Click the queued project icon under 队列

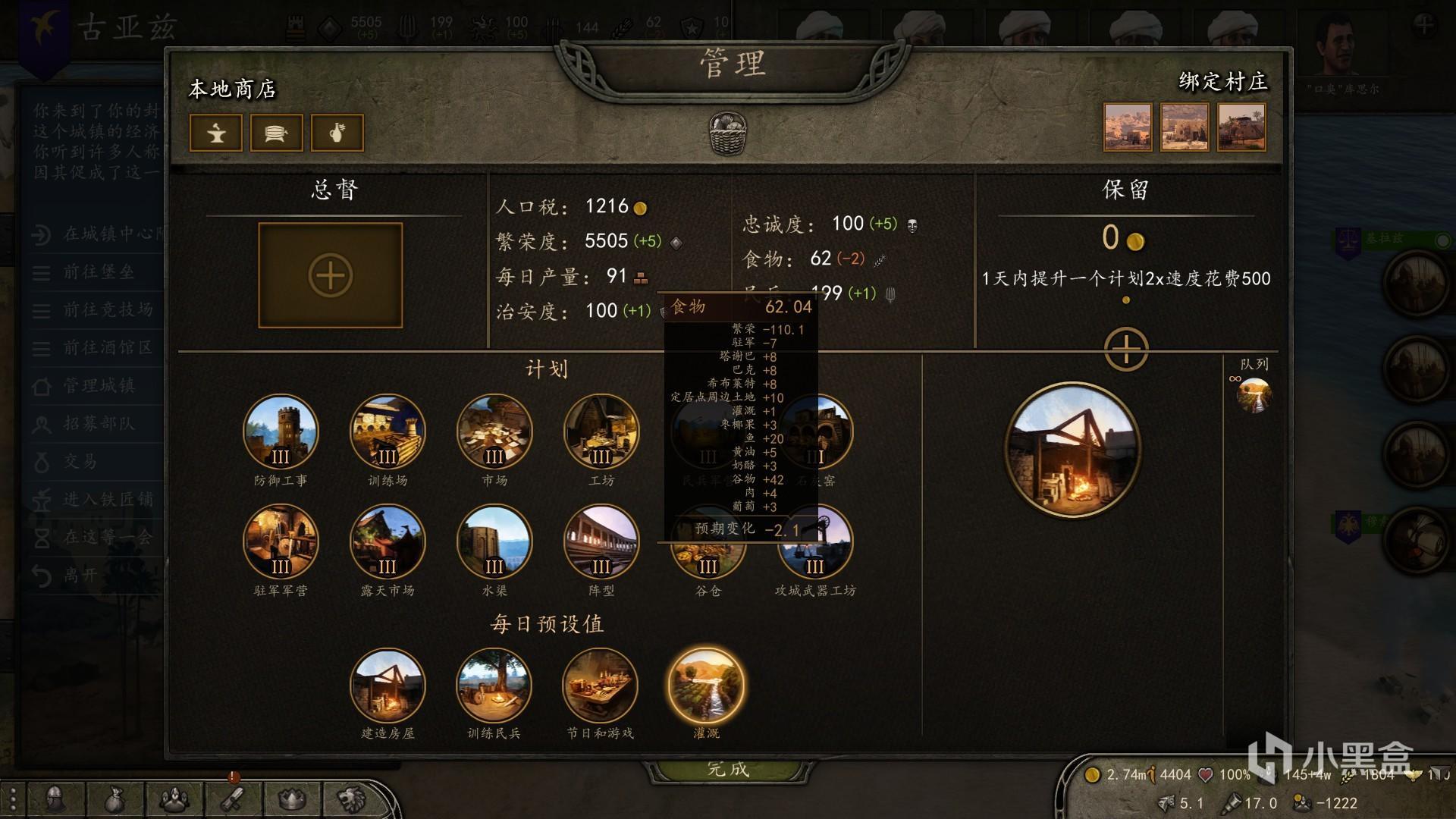tap(1254, 395)
